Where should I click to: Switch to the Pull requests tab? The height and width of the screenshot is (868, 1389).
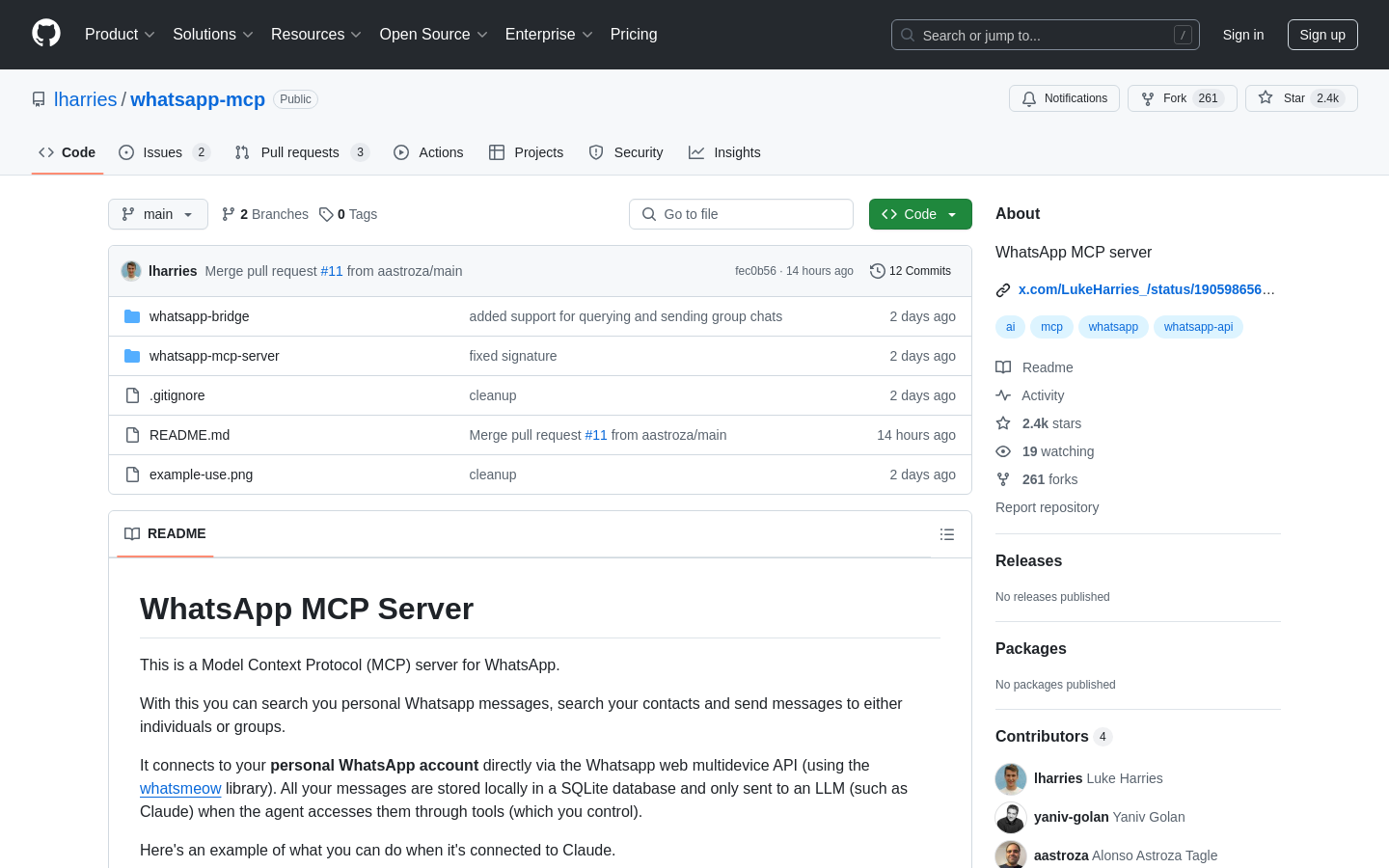pyautogui.click(x=302, y=152)
